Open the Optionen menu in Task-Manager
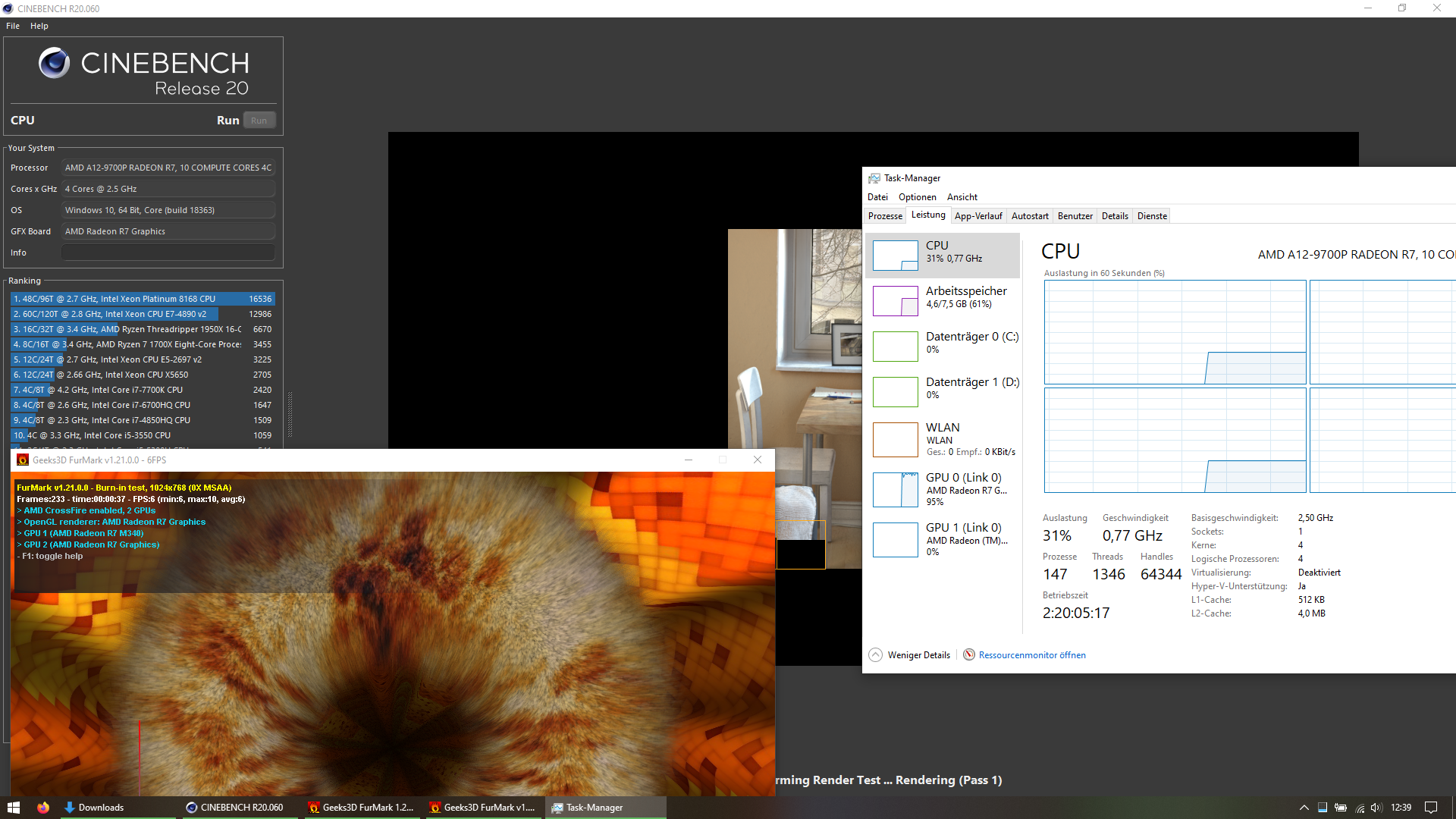 pos(917,197)
